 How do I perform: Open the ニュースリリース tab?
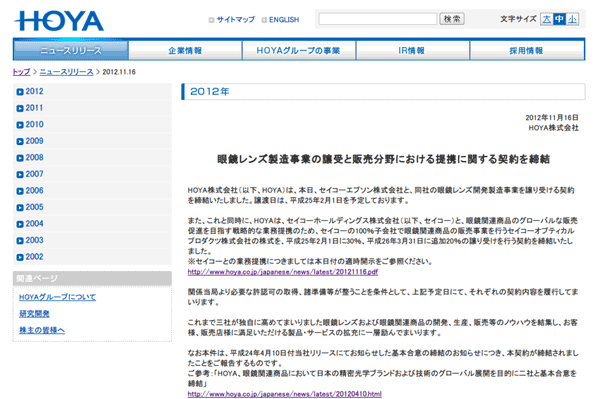pos(71,50)
